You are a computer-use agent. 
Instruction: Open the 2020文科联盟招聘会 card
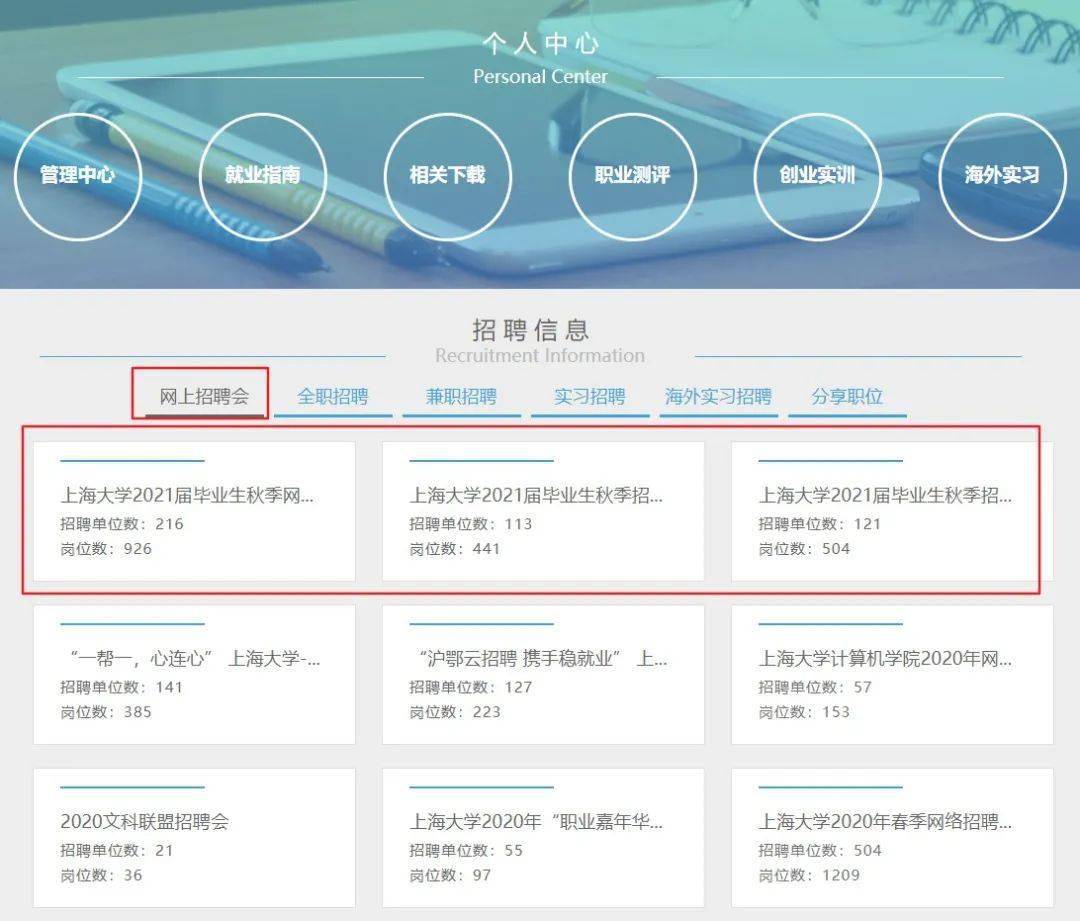(194, 838)
